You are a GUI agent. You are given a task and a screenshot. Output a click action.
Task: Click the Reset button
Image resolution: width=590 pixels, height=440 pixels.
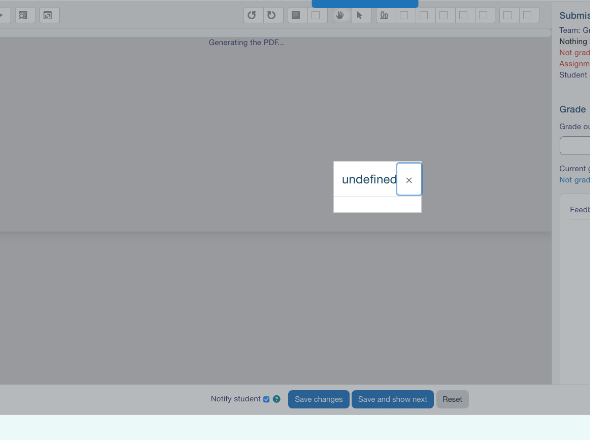coord(452,399)
